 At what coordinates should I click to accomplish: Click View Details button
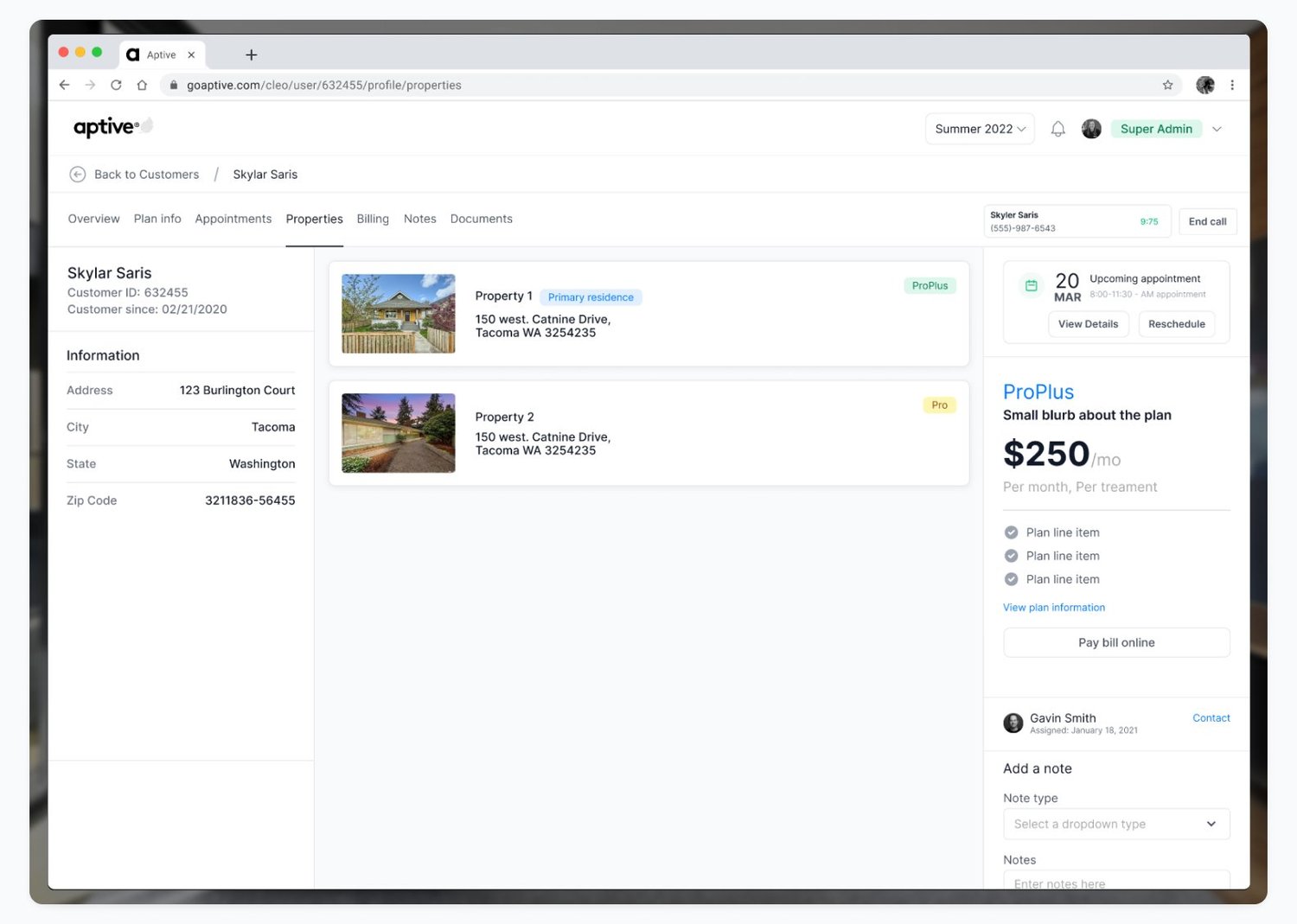click(x=1088, y=324)
